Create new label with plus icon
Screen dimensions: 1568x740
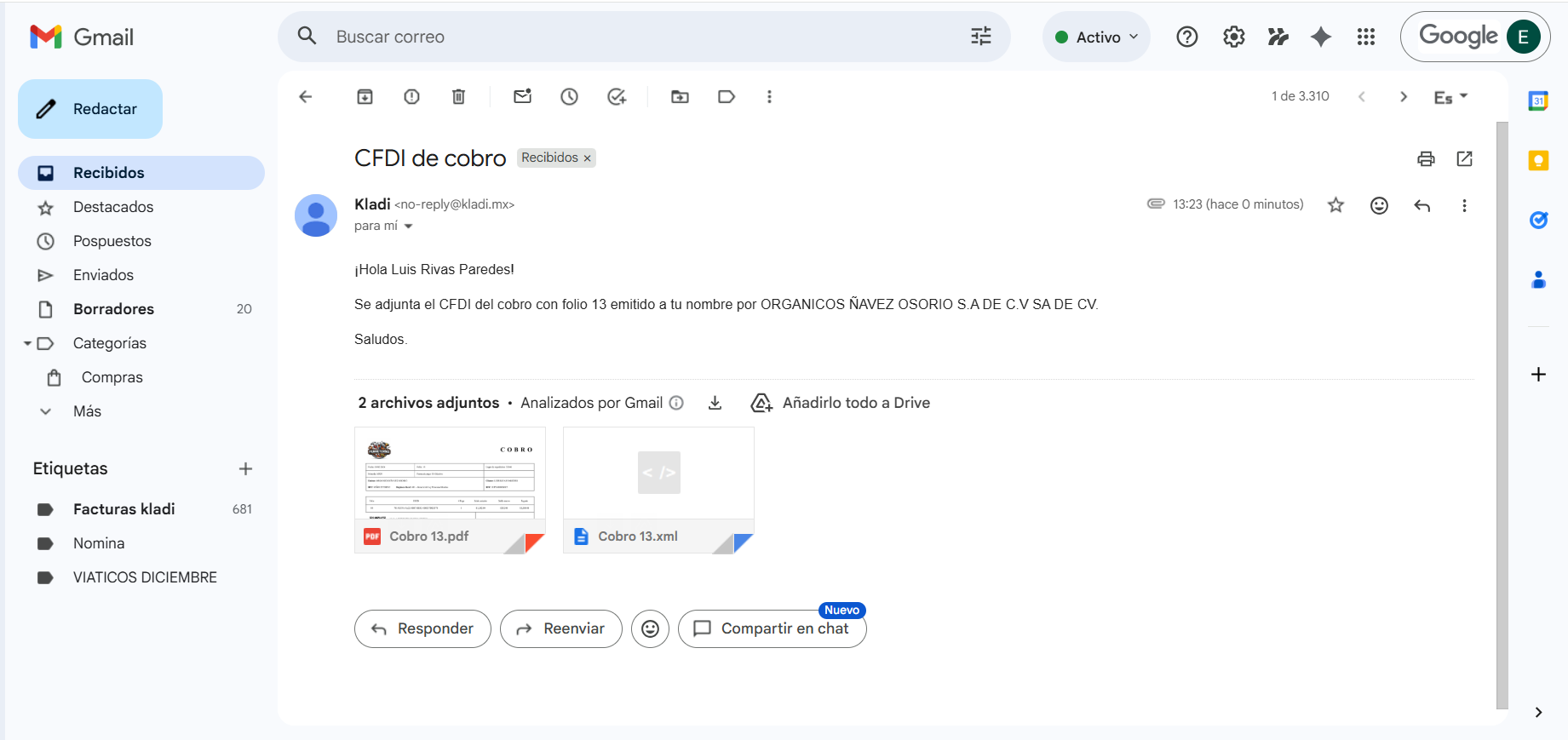coord(245,469)
